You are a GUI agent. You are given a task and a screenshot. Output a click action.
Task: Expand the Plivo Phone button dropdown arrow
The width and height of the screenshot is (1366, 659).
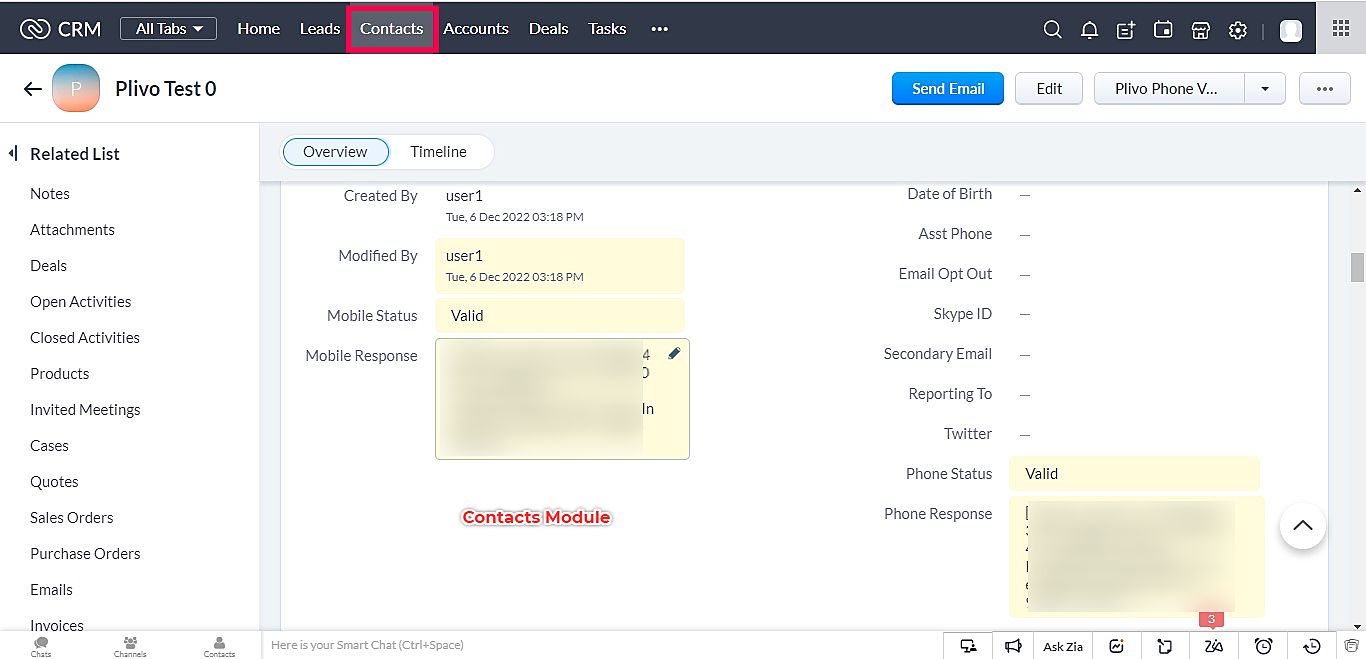[x=1265, y=89]
